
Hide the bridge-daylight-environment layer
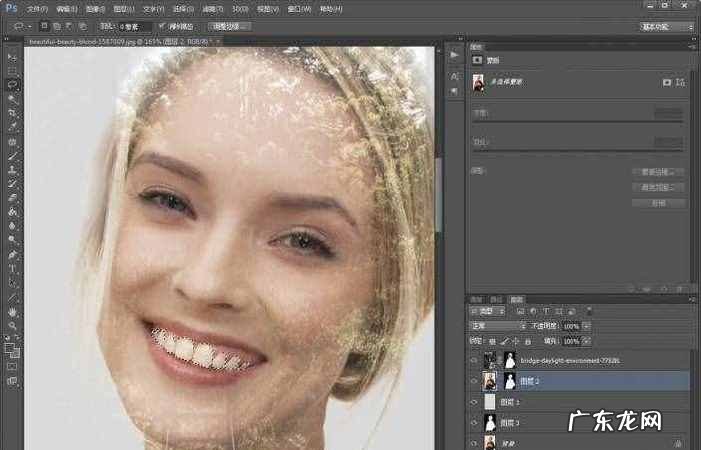[x=474, y=358]
